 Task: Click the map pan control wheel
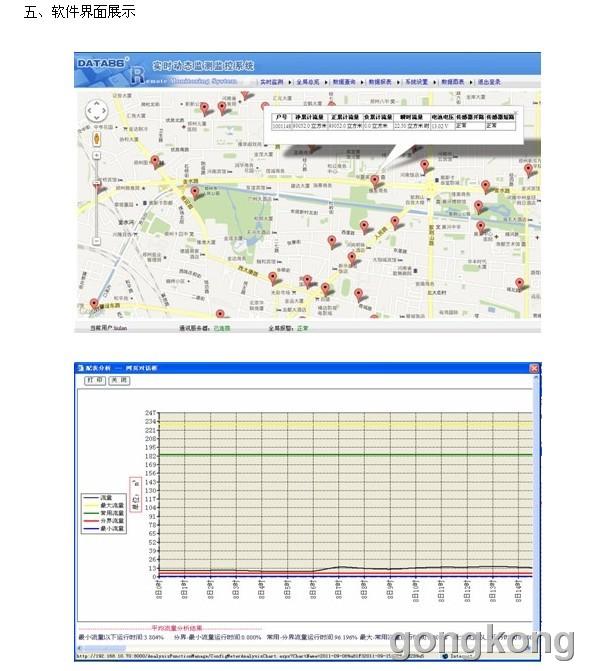[96, 111]
